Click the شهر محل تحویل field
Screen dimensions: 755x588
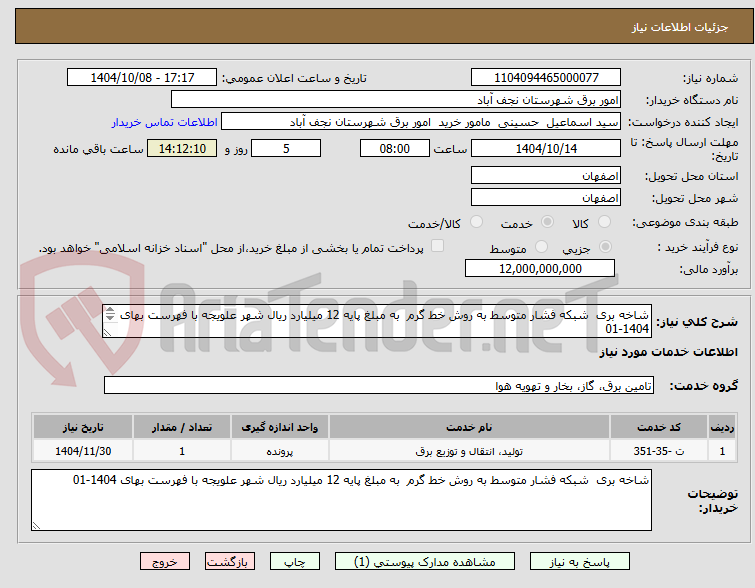point(546,197)
